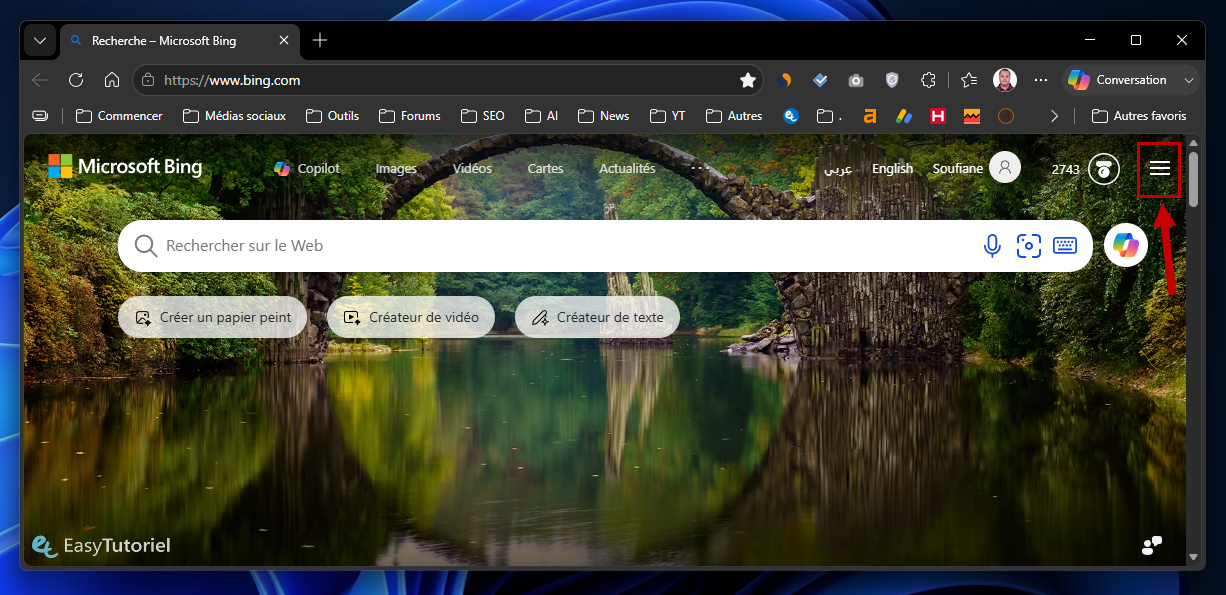
Task: Open the Outils bookmarks folder
Action: 332,116
